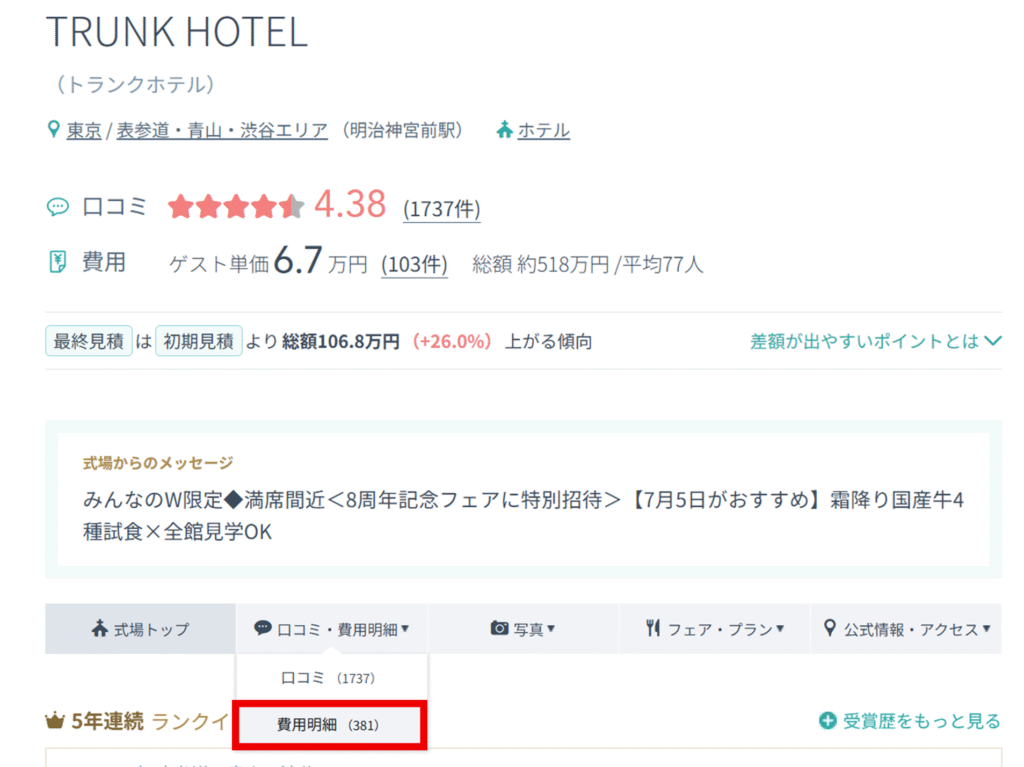Screen dimensions: 1024x767
Task: Click the plus icon beside 受賞歴をもっと見る
Action: tap(827, 721)
